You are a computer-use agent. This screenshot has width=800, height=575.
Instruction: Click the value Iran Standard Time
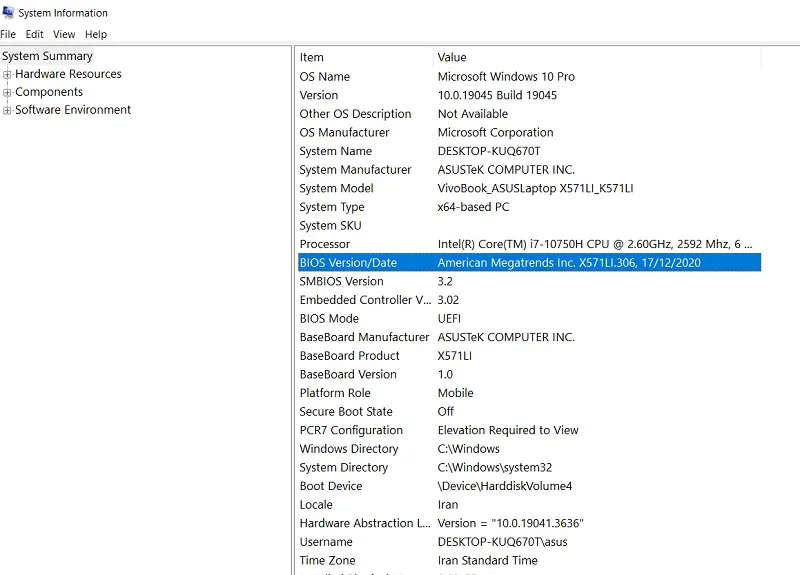click(x=487, y=561)
